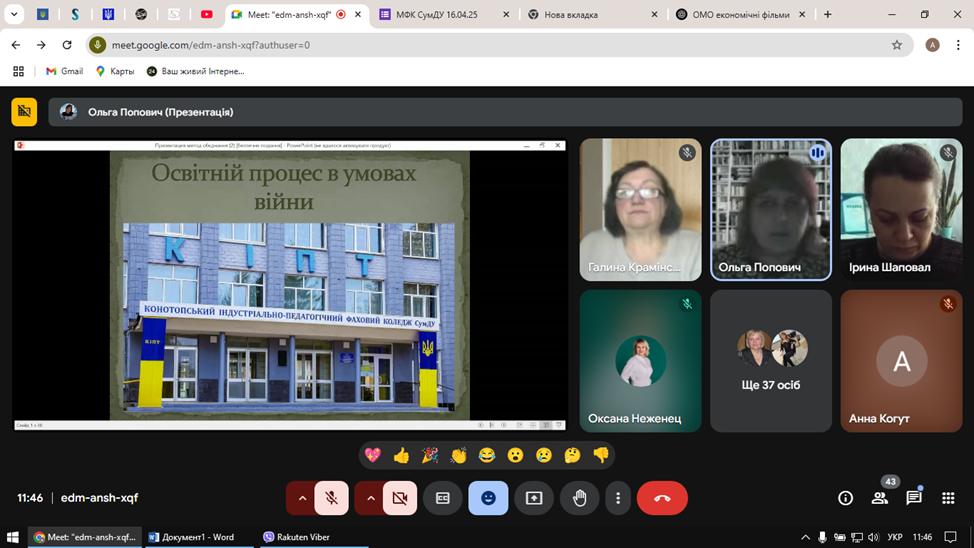Toggle closed captions on
The width and height of the screenshot is (974, 548).
pos(442,498)
